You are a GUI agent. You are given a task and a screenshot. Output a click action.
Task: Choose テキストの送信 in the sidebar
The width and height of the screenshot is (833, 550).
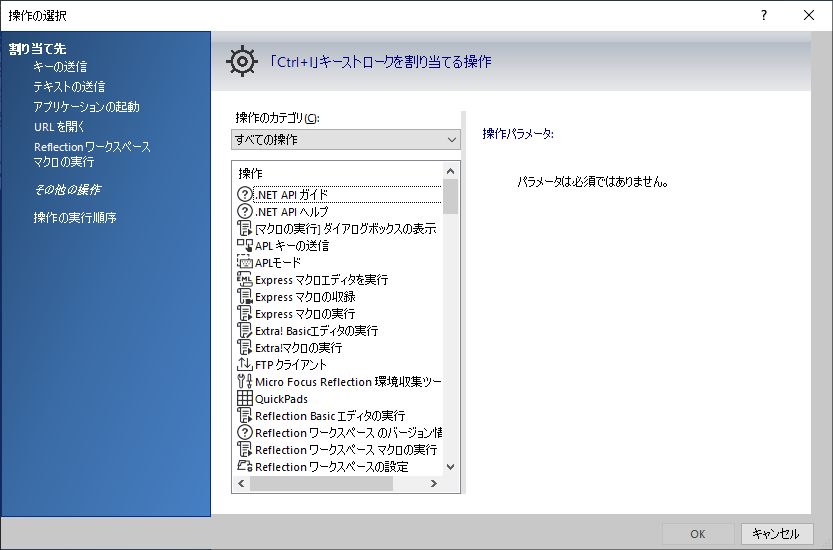(69, 87)
